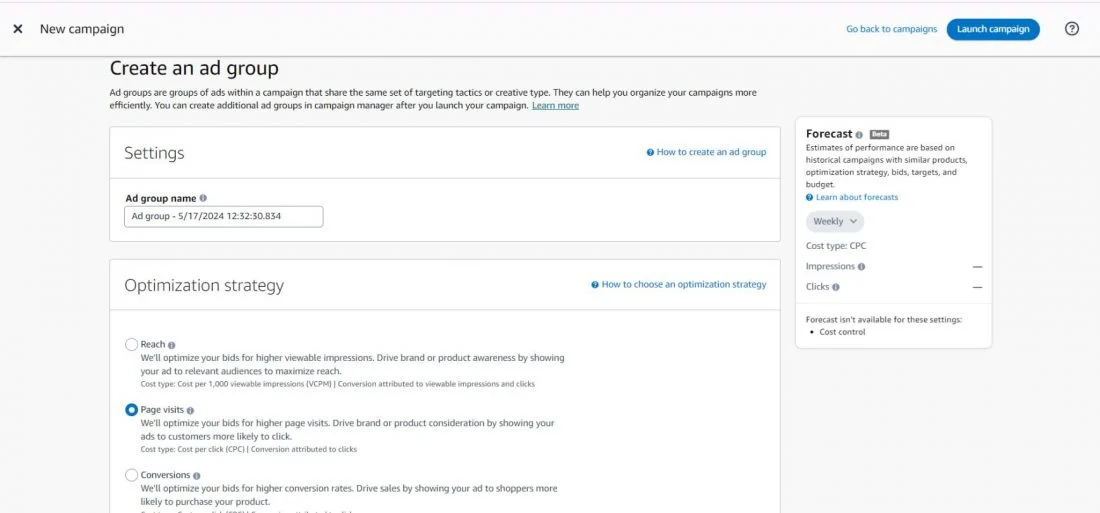1100x513 pixels.
Task: Click info icon next to Forecast heading
Action: click(x=859, y=134)
